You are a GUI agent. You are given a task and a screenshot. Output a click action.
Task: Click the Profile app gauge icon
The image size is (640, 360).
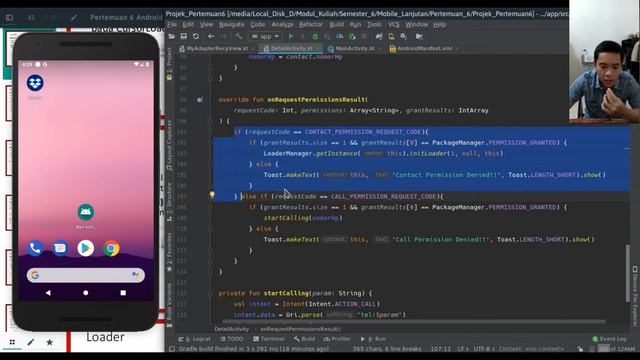[x=340, y=36]
